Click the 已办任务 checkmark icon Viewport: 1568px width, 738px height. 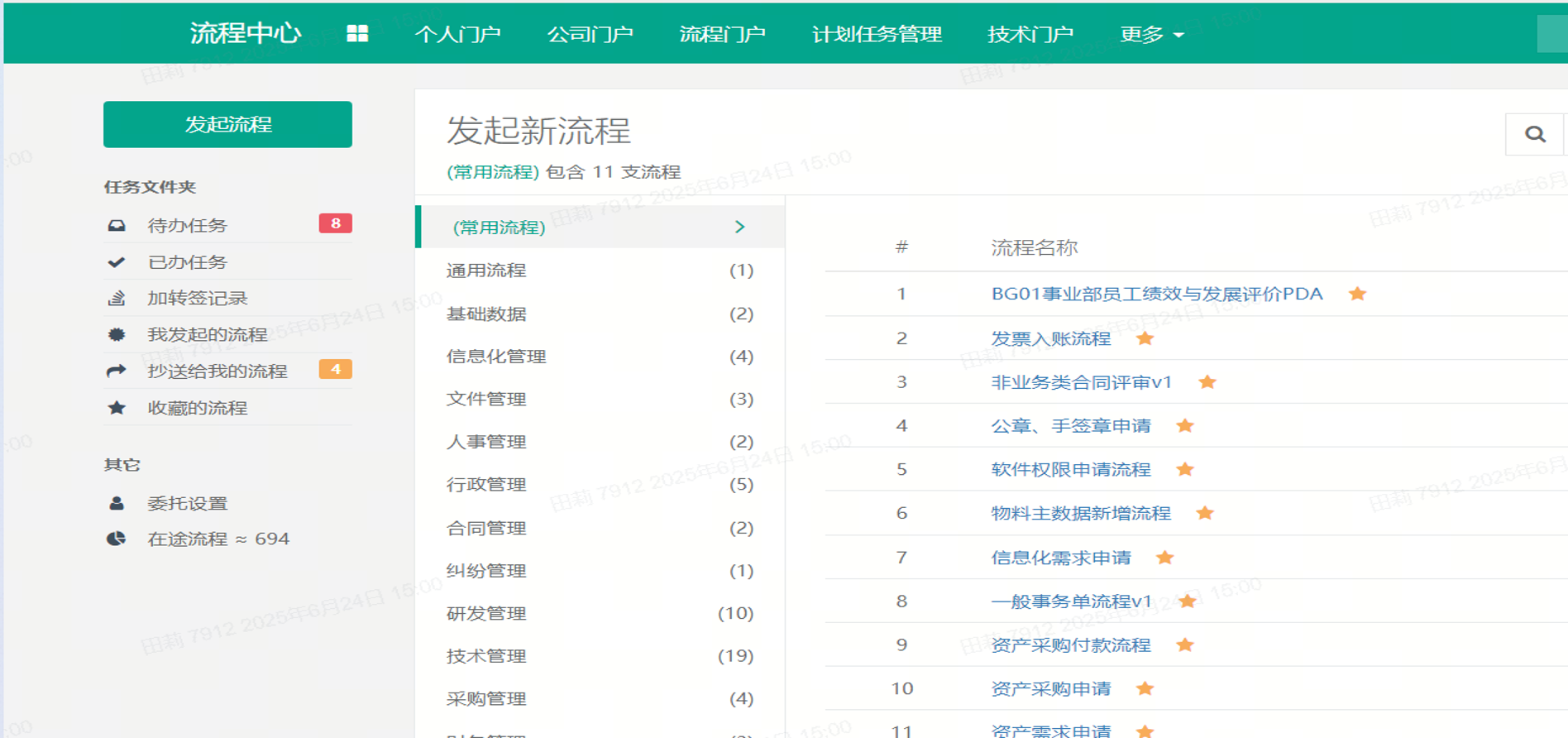(117, 262)
